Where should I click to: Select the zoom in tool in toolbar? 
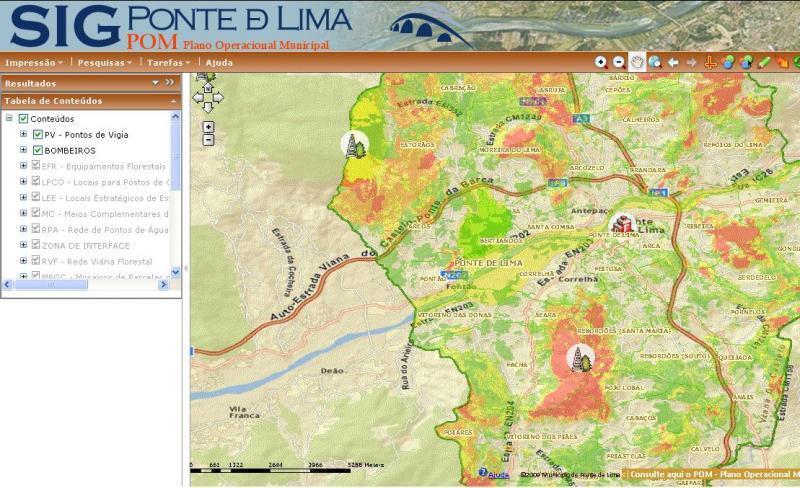point(601,62)
